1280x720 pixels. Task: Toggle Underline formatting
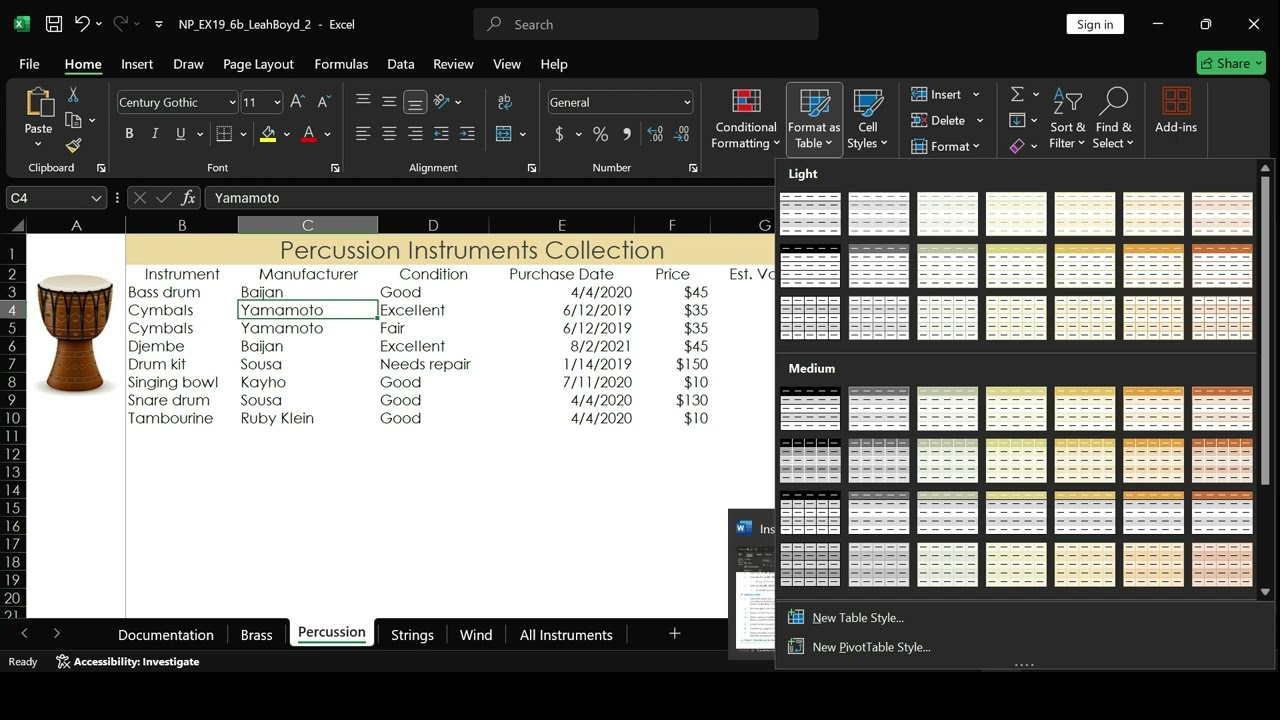[180, 134]
